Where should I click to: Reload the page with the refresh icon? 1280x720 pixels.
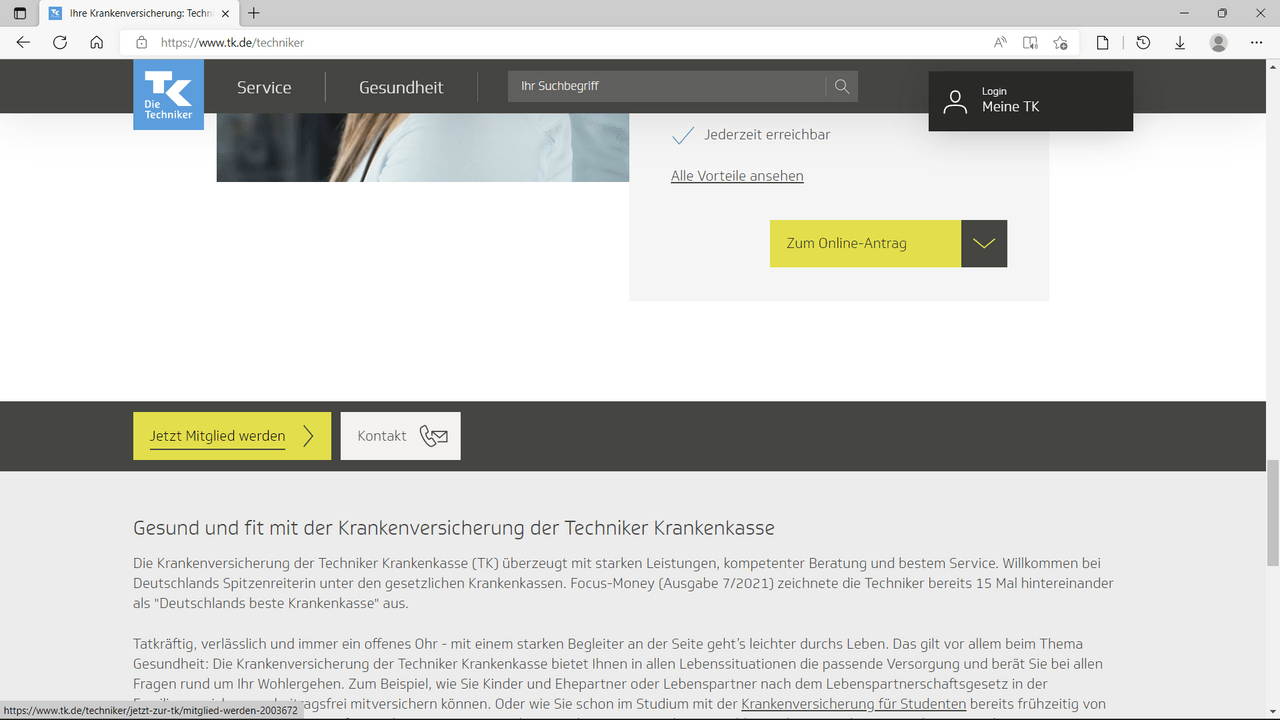tap(60, 43)
